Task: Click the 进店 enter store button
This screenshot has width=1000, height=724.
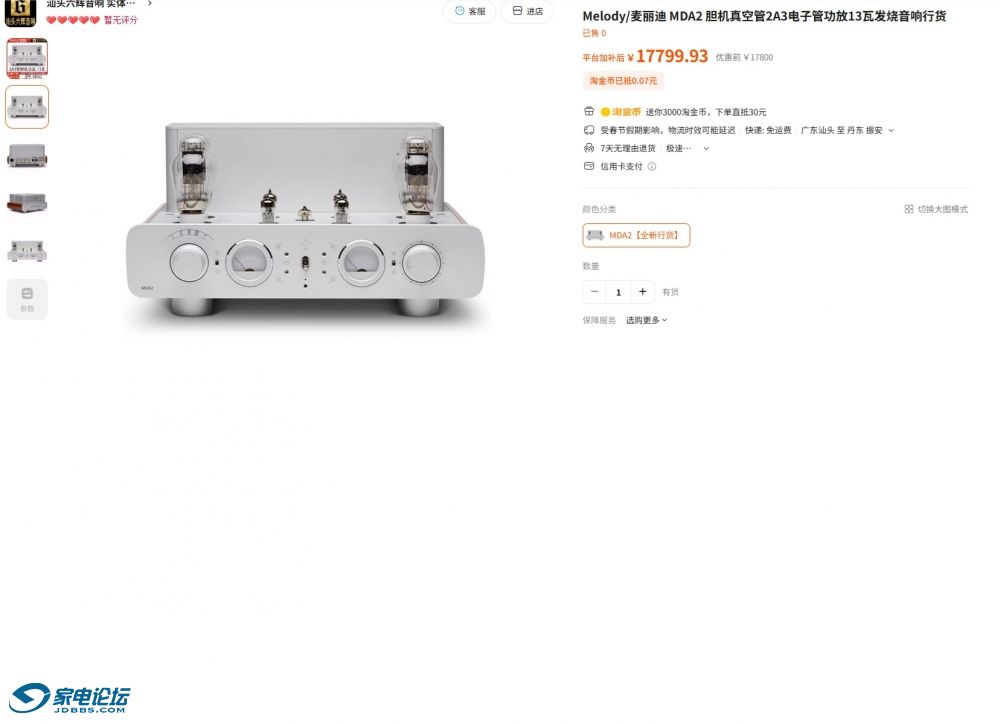Action: click(527, 11)
